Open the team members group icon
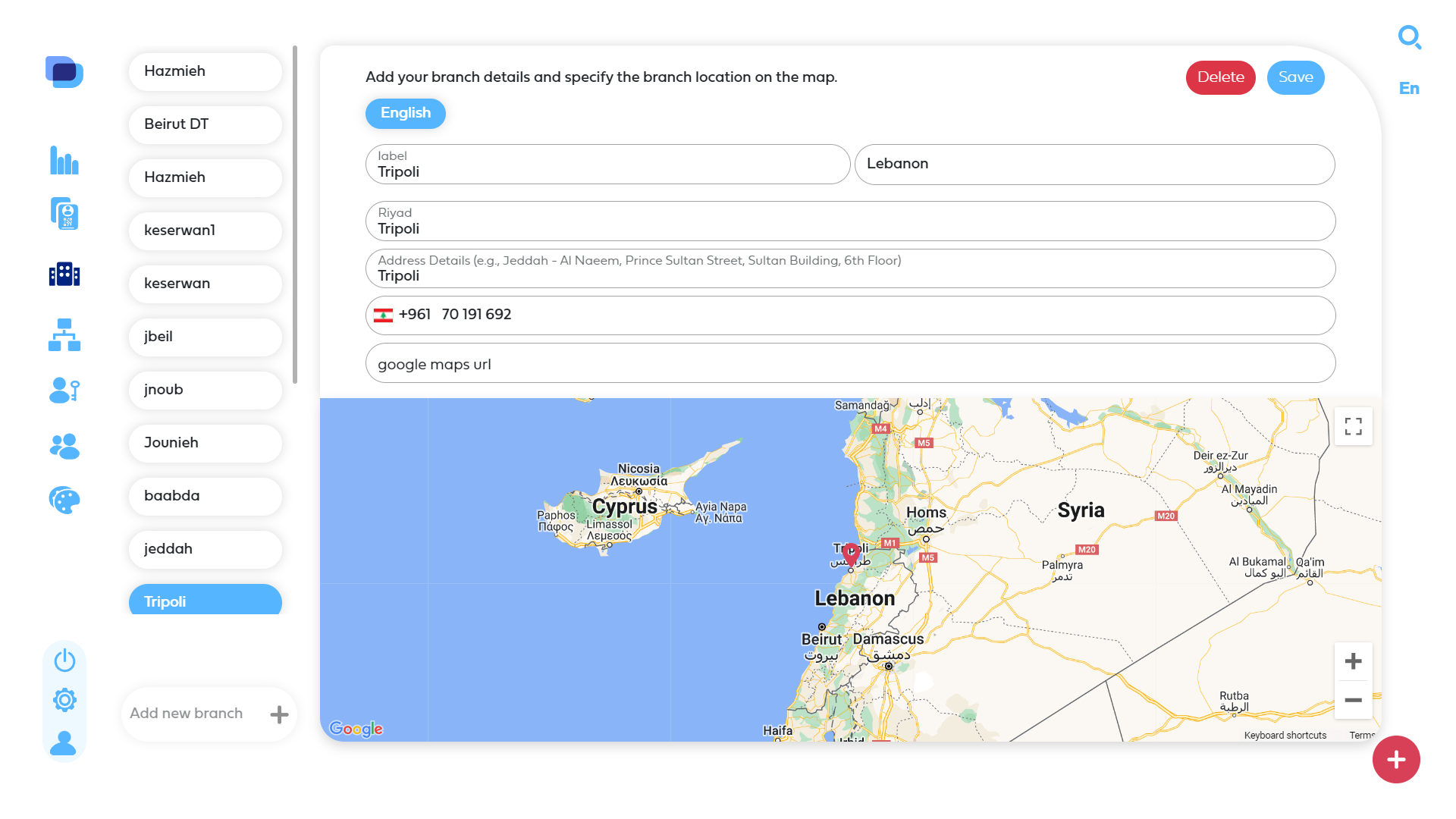Screen dimensions: 1456x819 (64, 446)
